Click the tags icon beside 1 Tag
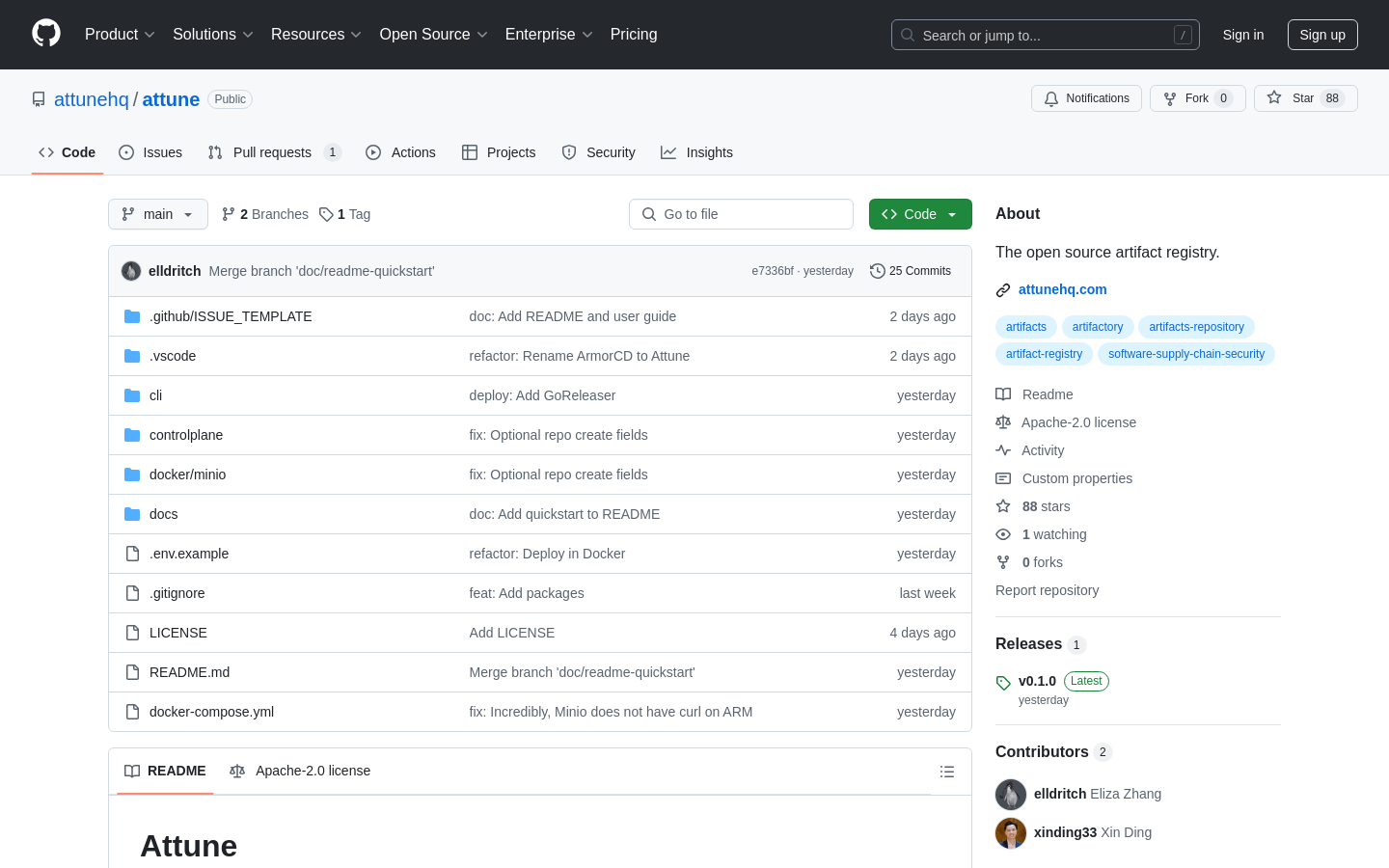Screen dimensions: 1389x868 point(326,214)
